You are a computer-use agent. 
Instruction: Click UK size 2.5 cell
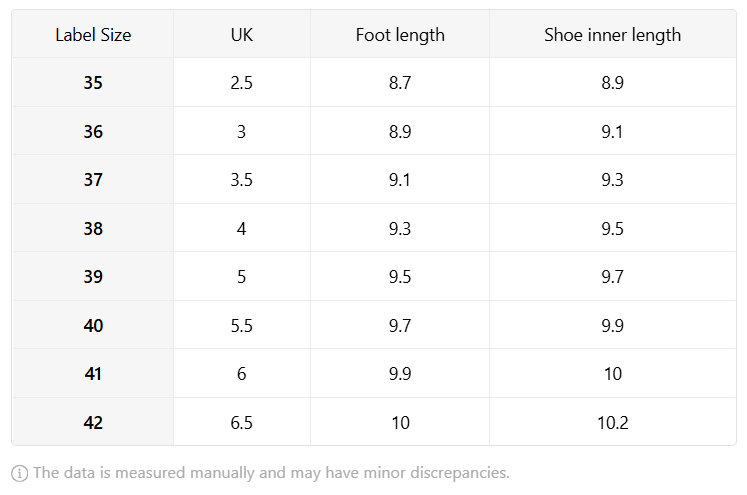[x=242, y=82]
